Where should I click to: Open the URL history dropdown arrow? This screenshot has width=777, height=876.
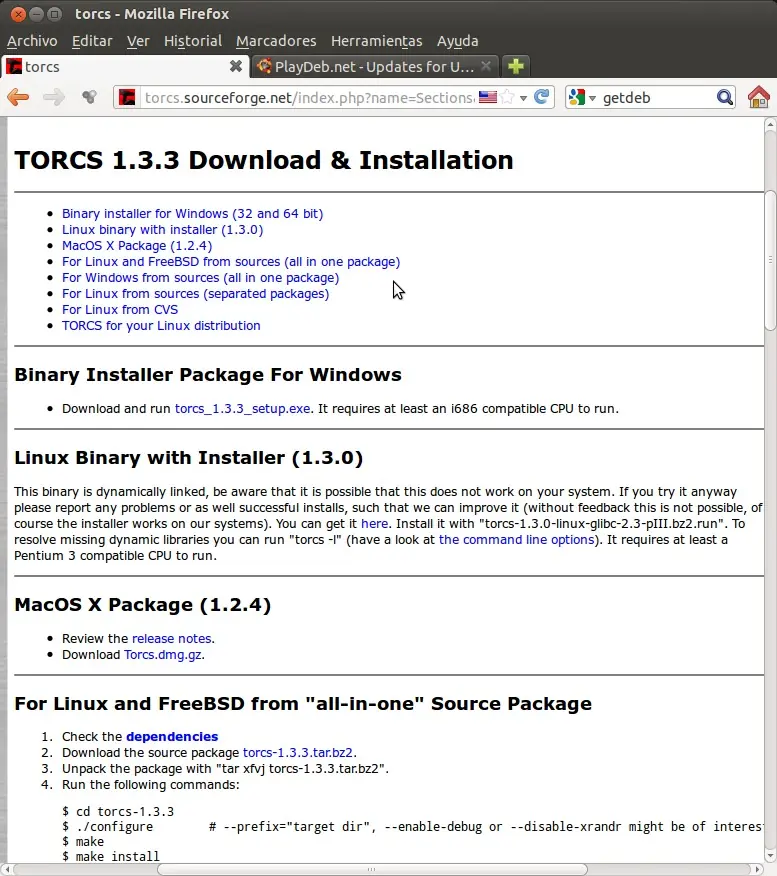tap(523, 98)
